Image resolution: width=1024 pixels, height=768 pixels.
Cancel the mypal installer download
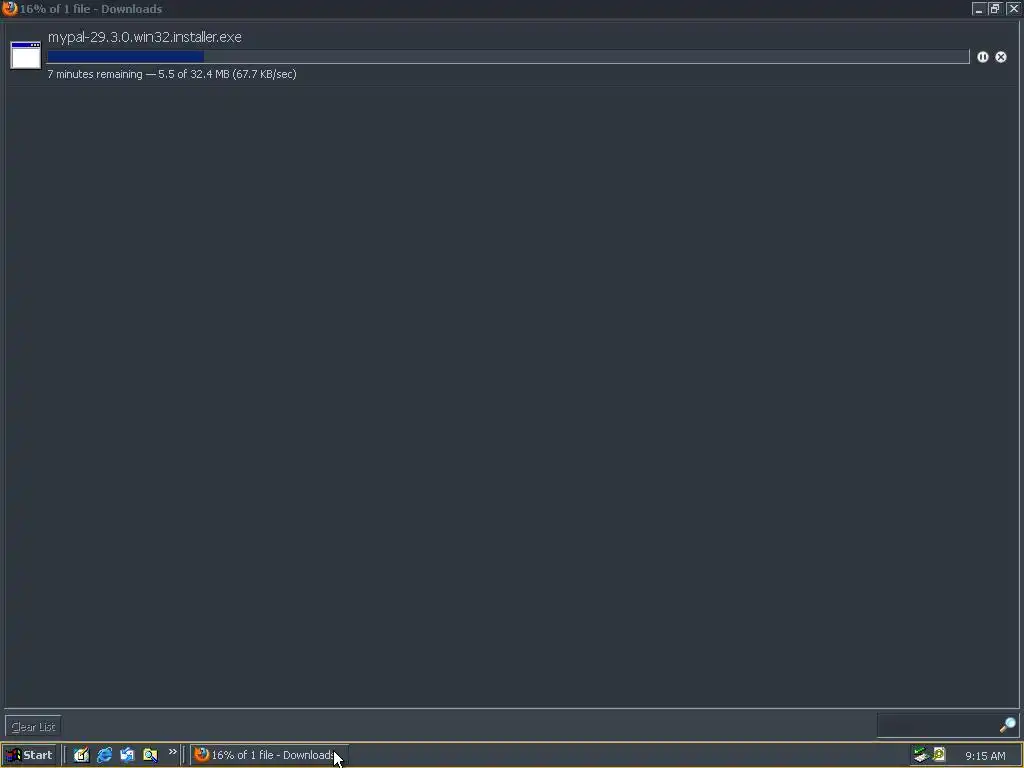[1000, 57]
